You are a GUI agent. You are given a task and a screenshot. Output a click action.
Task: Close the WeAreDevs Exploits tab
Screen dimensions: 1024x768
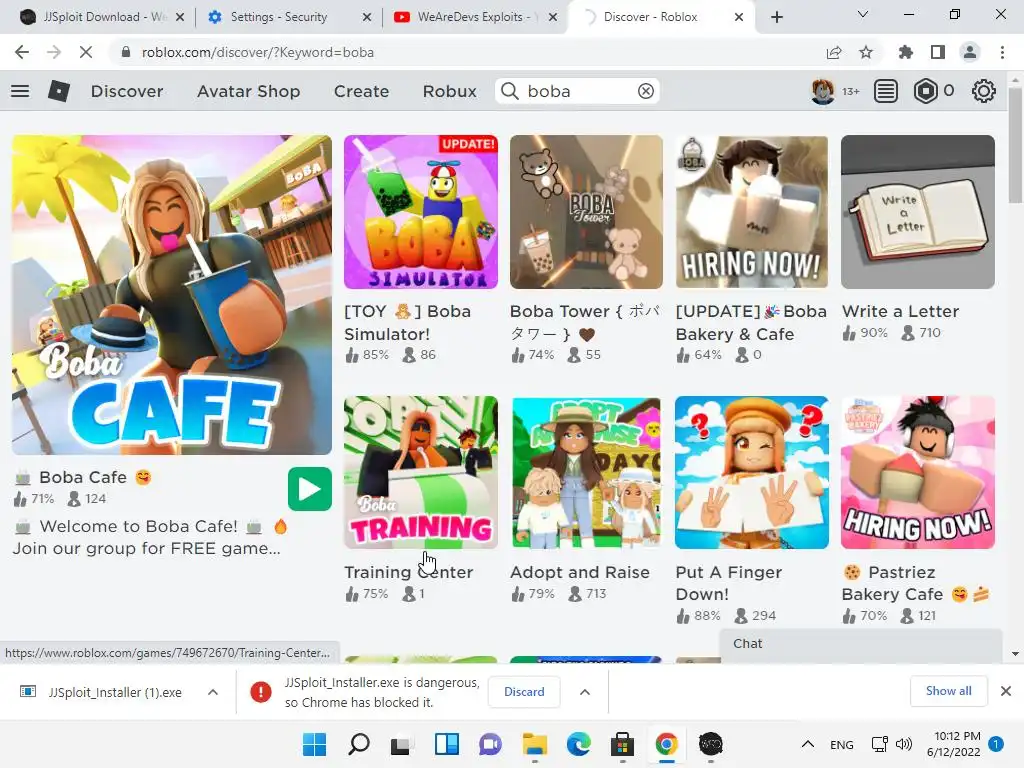(553, 17)
